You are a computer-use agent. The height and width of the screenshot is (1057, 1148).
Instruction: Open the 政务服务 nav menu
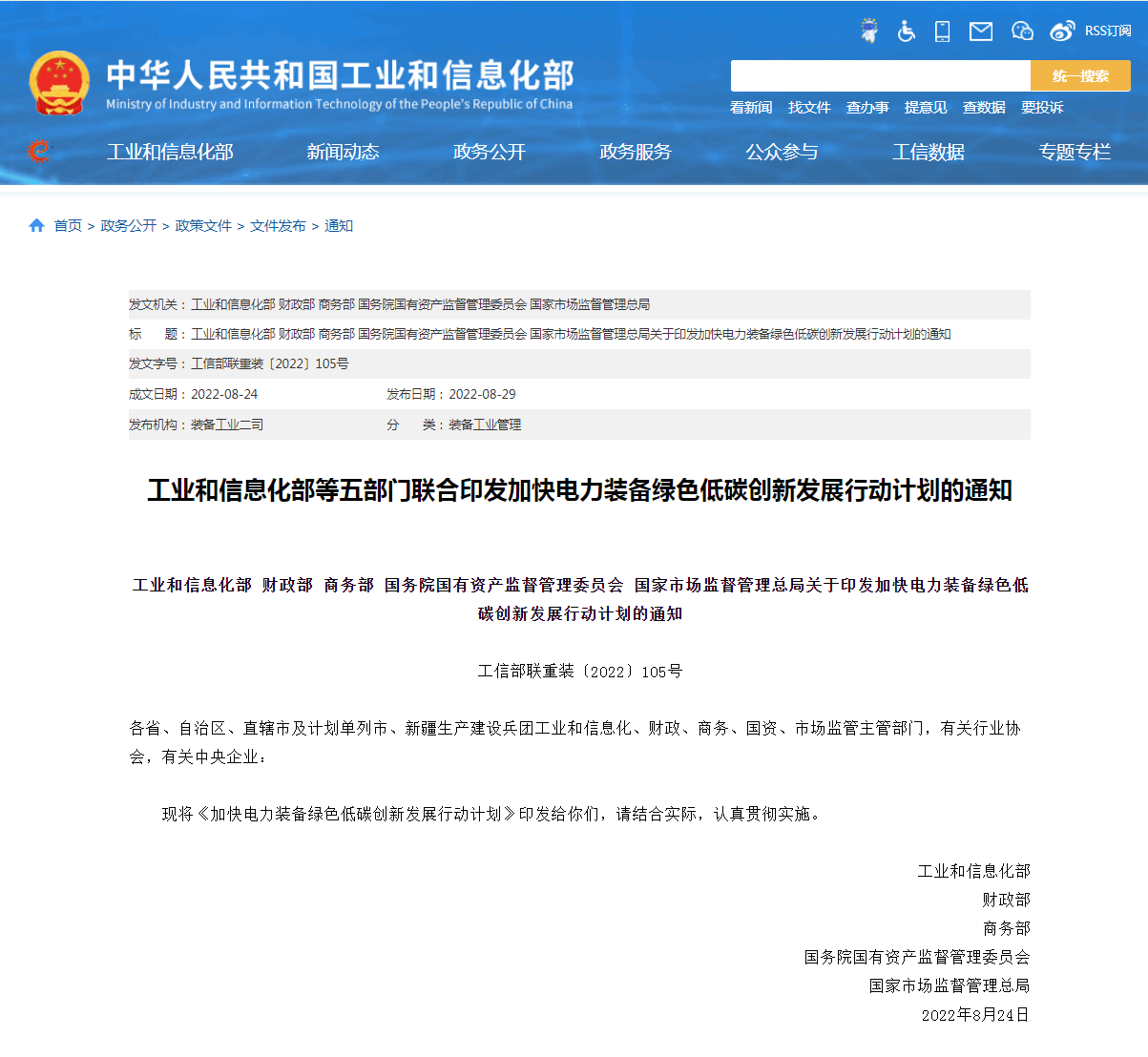click(636, 152)
